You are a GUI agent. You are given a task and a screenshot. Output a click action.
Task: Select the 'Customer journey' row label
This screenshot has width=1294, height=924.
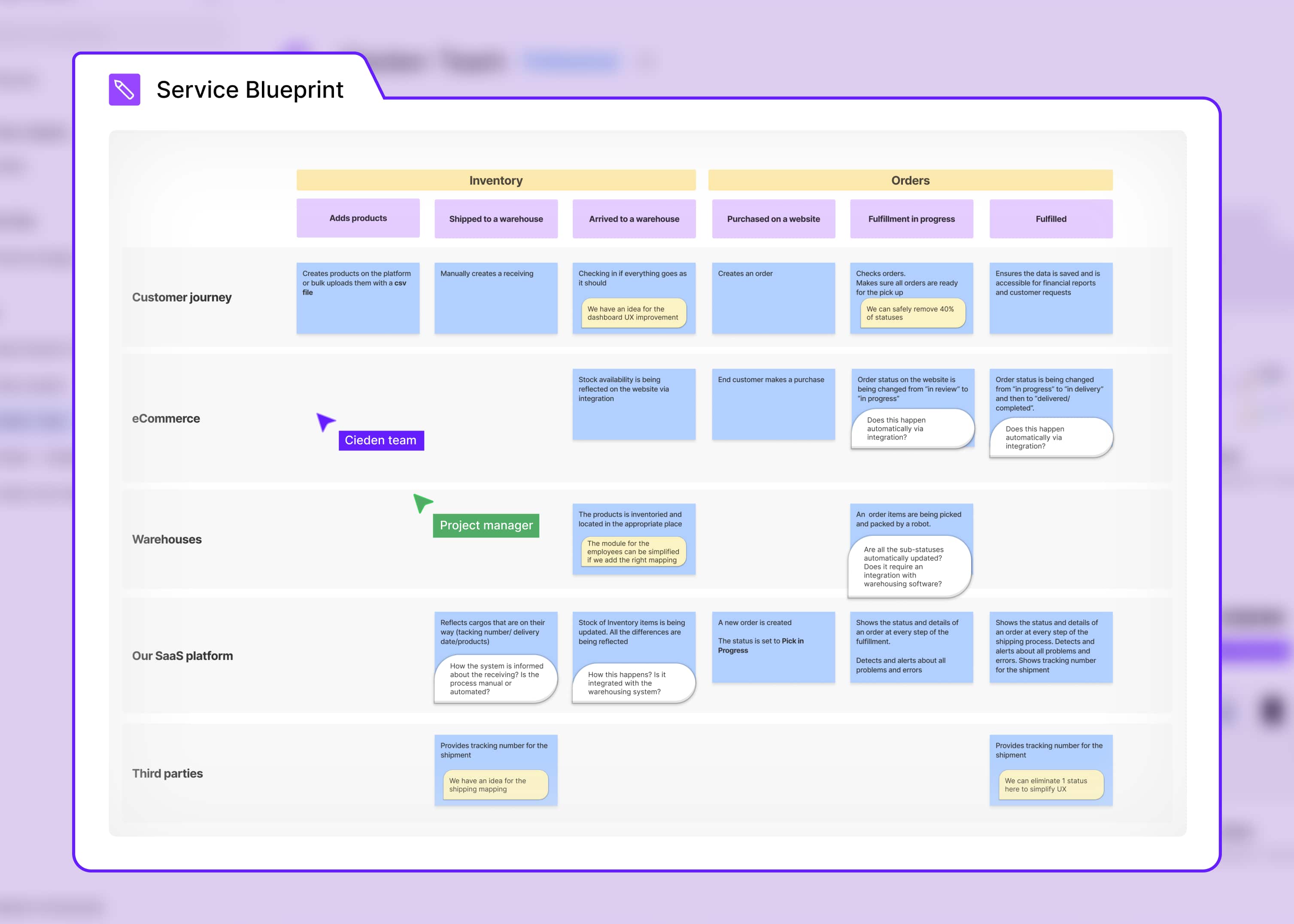pos(182,297)
